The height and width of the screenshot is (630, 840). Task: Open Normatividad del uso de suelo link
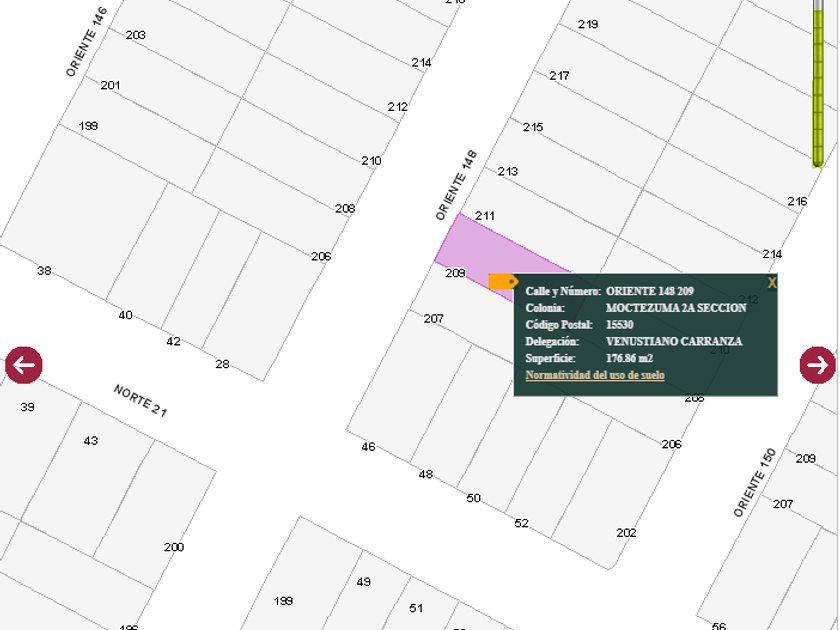[595, 375]
